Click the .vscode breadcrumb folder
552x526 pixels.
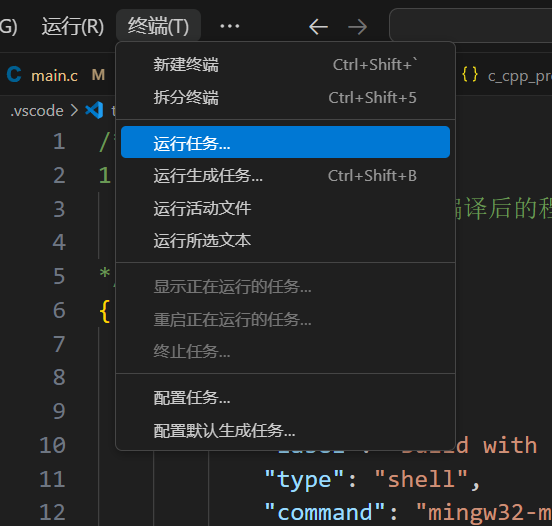(37, 111)
